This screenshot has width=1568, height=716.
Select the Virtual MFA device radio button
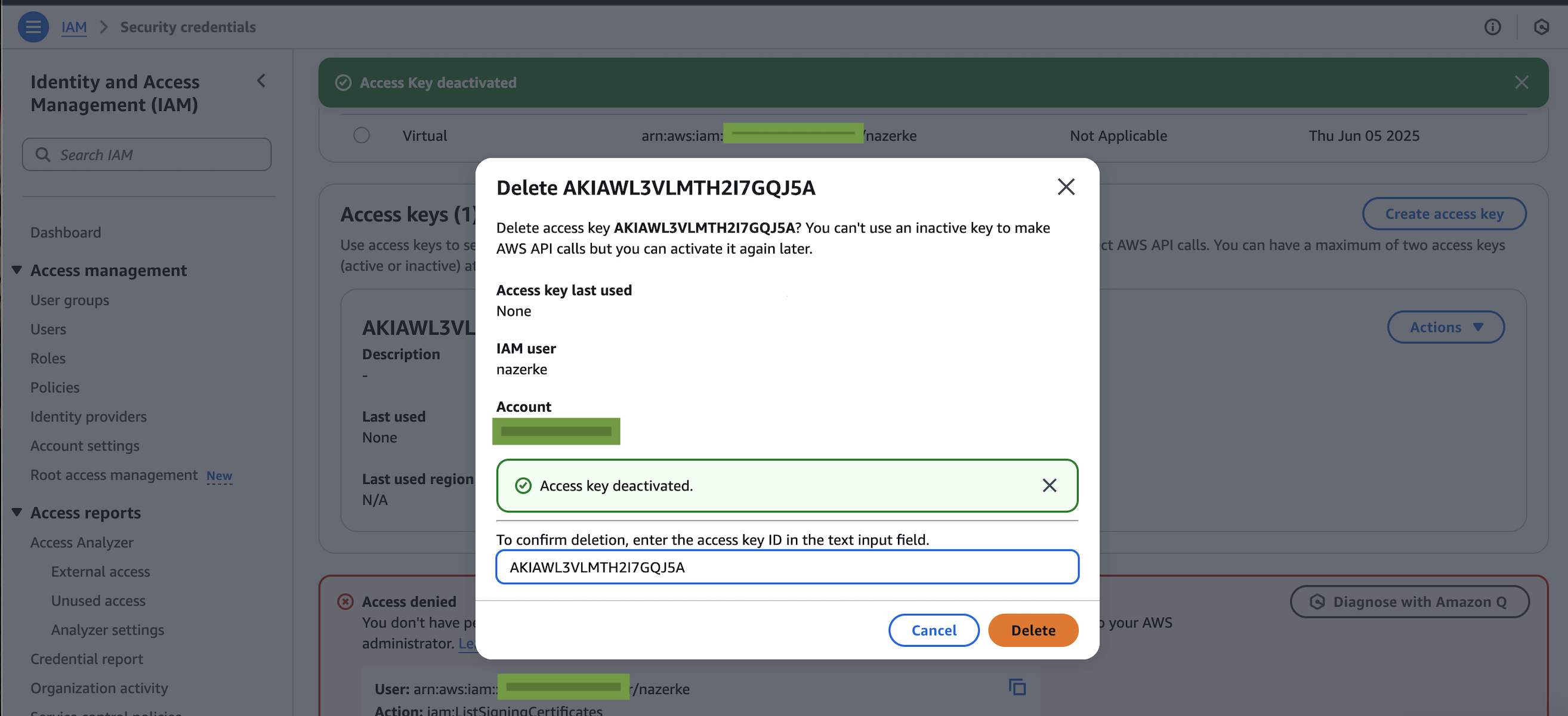pos(362,135)
